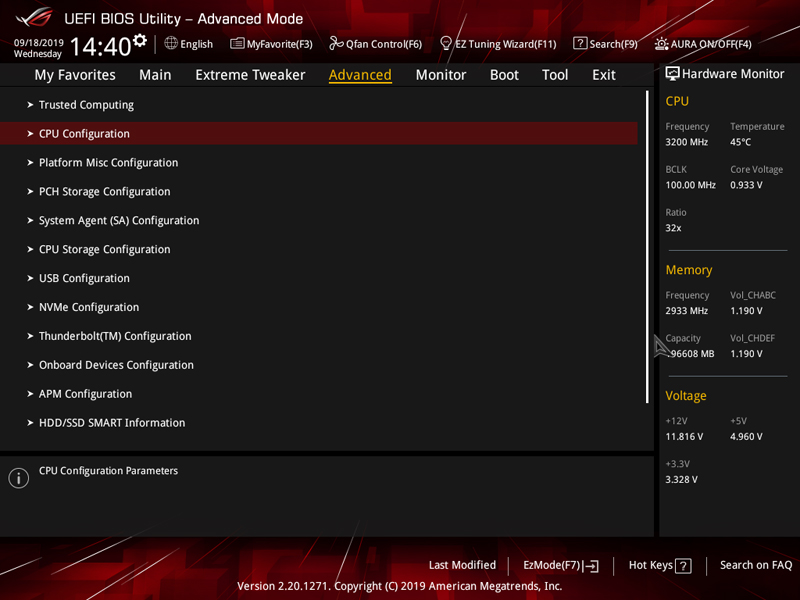Click the memory frequency 2933 MHz value
800x600 pixels.
point(686,311)
